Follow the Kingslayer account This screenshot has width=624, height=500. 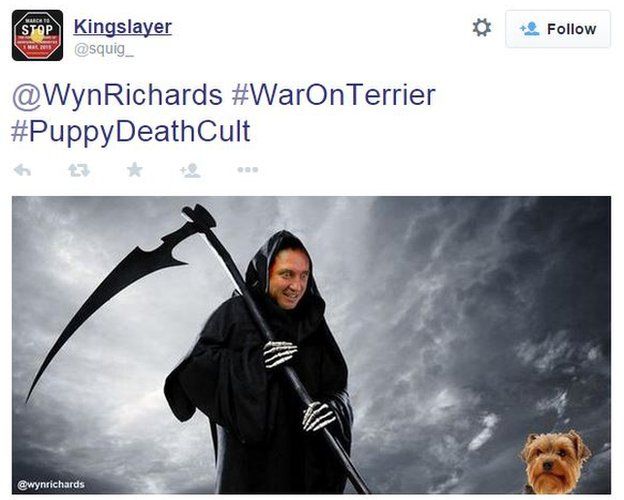point(558,29)
